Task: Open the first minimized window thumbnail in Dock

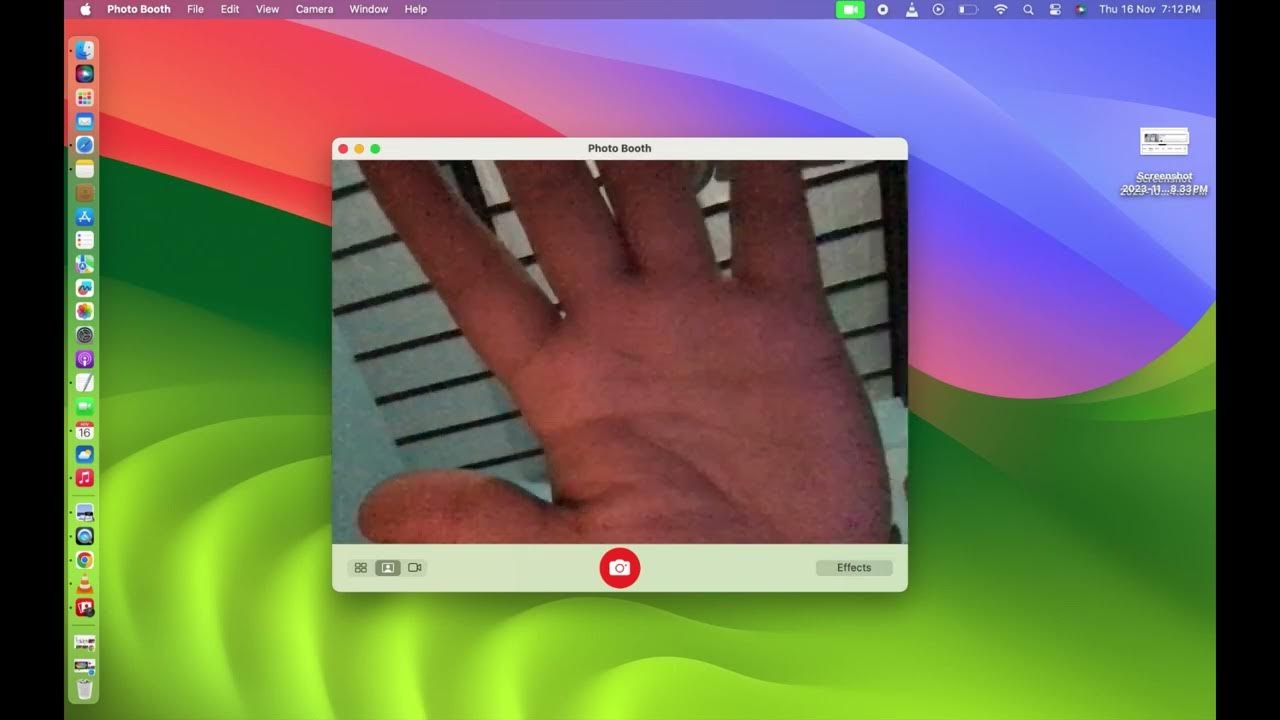Action: [85, 642]
